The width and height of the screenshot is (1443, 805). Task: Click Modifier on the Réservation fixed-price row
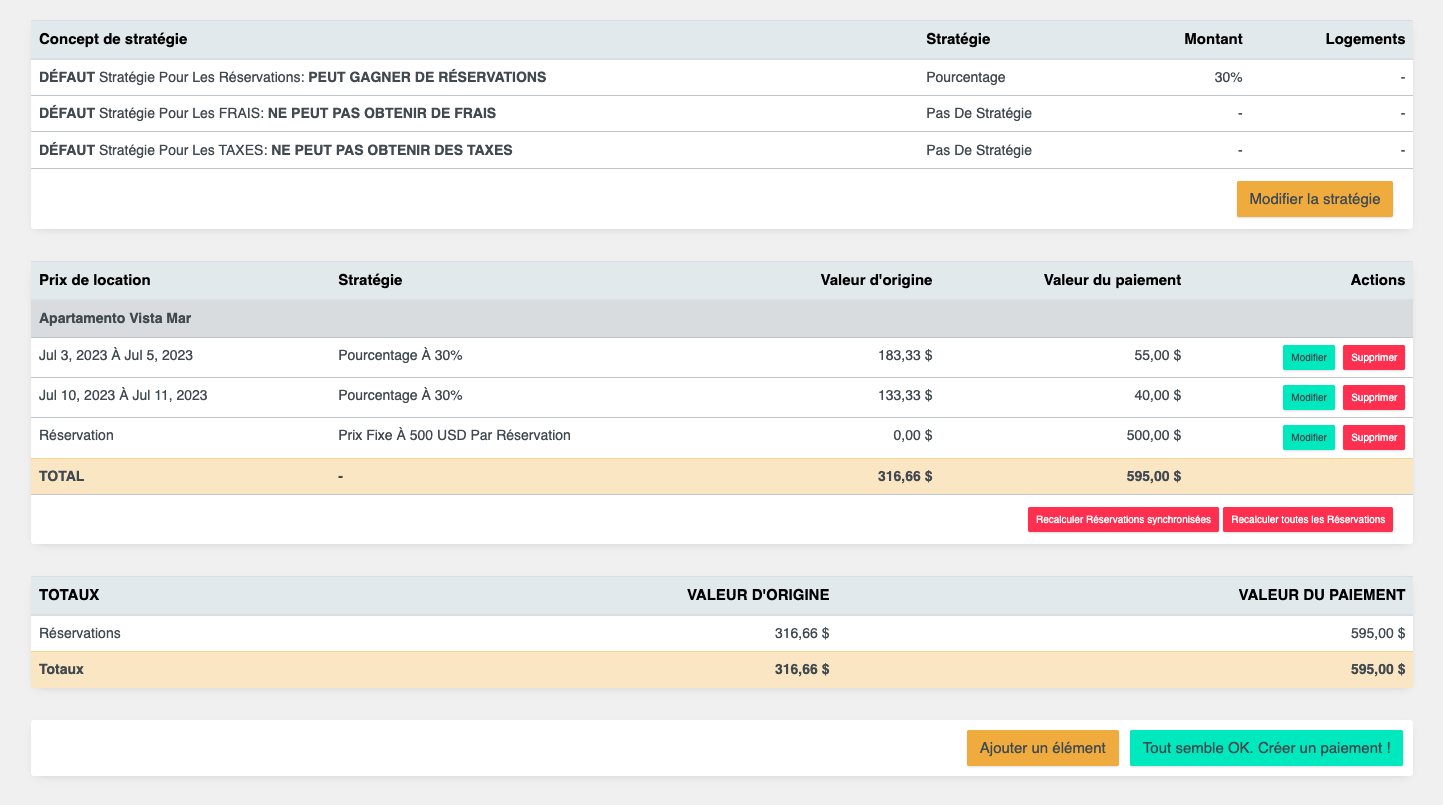pos(1308,437)
